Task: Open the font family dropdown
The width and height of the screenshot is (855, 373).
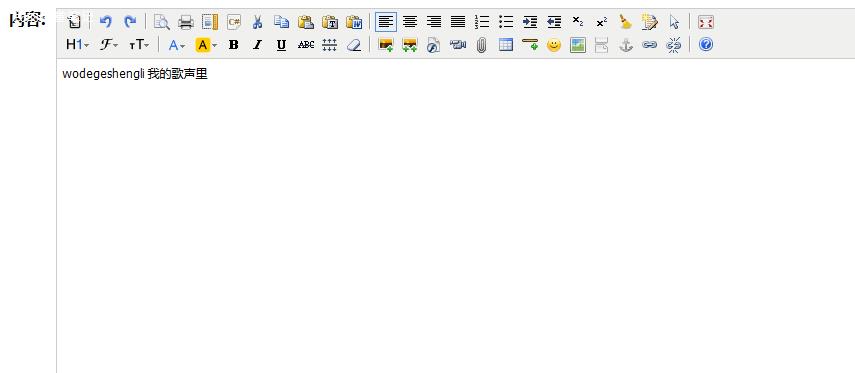Action: click(x=109, y=45)
